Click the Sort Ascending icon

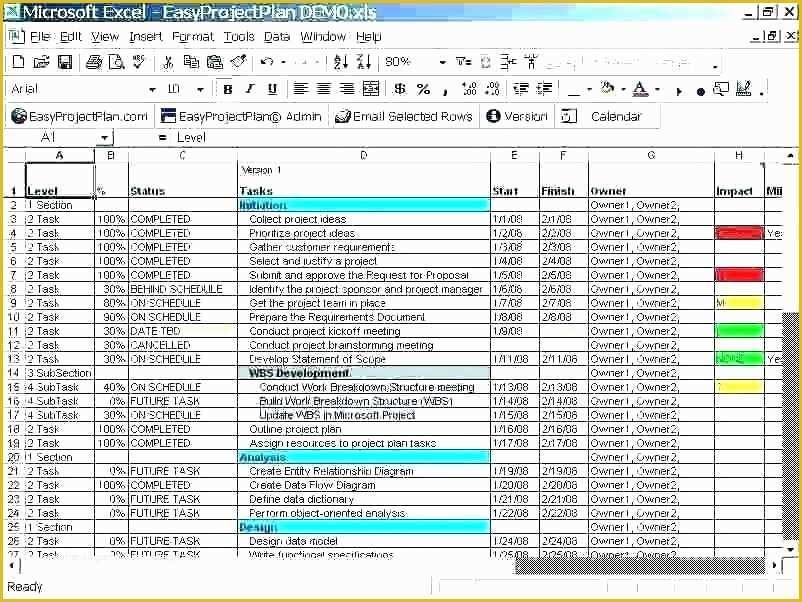[x=341, y=62]
